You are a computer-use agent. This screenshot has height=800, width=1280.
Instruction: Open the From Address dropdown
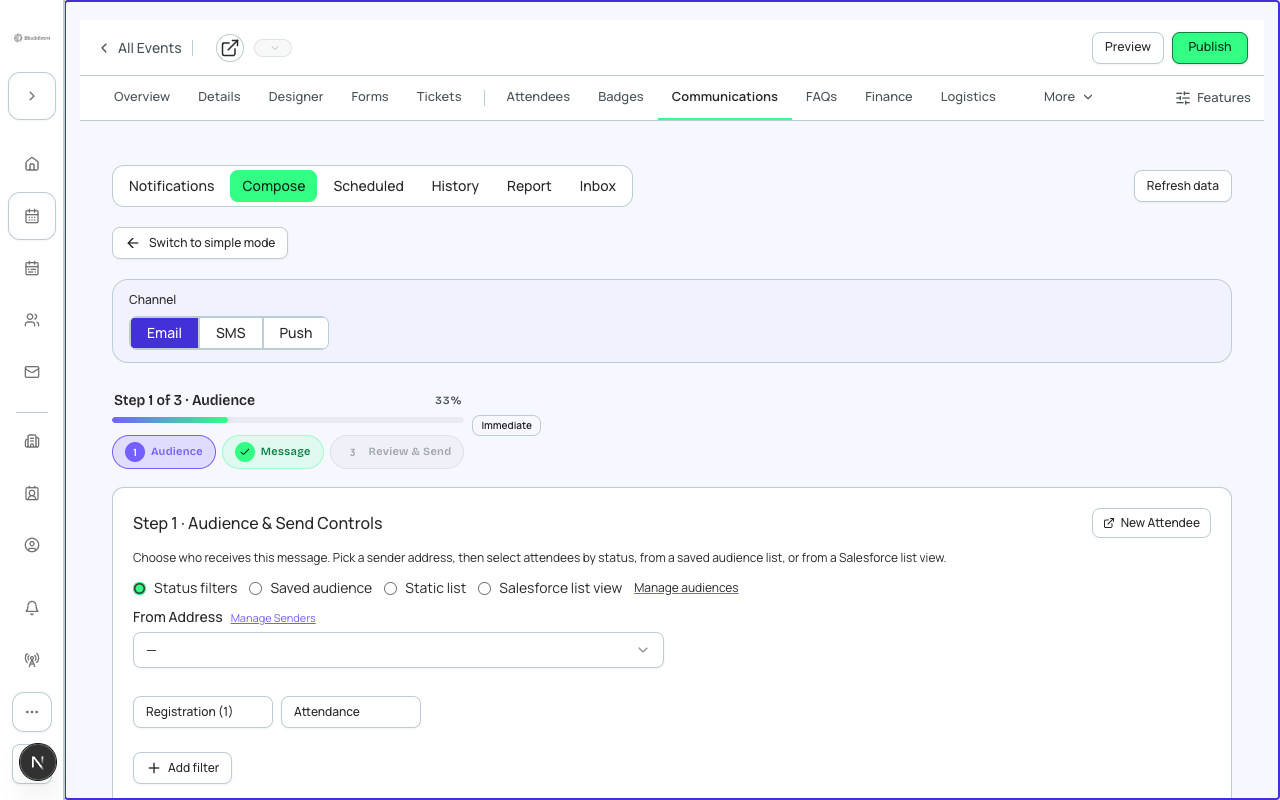[x=398, y=650]
